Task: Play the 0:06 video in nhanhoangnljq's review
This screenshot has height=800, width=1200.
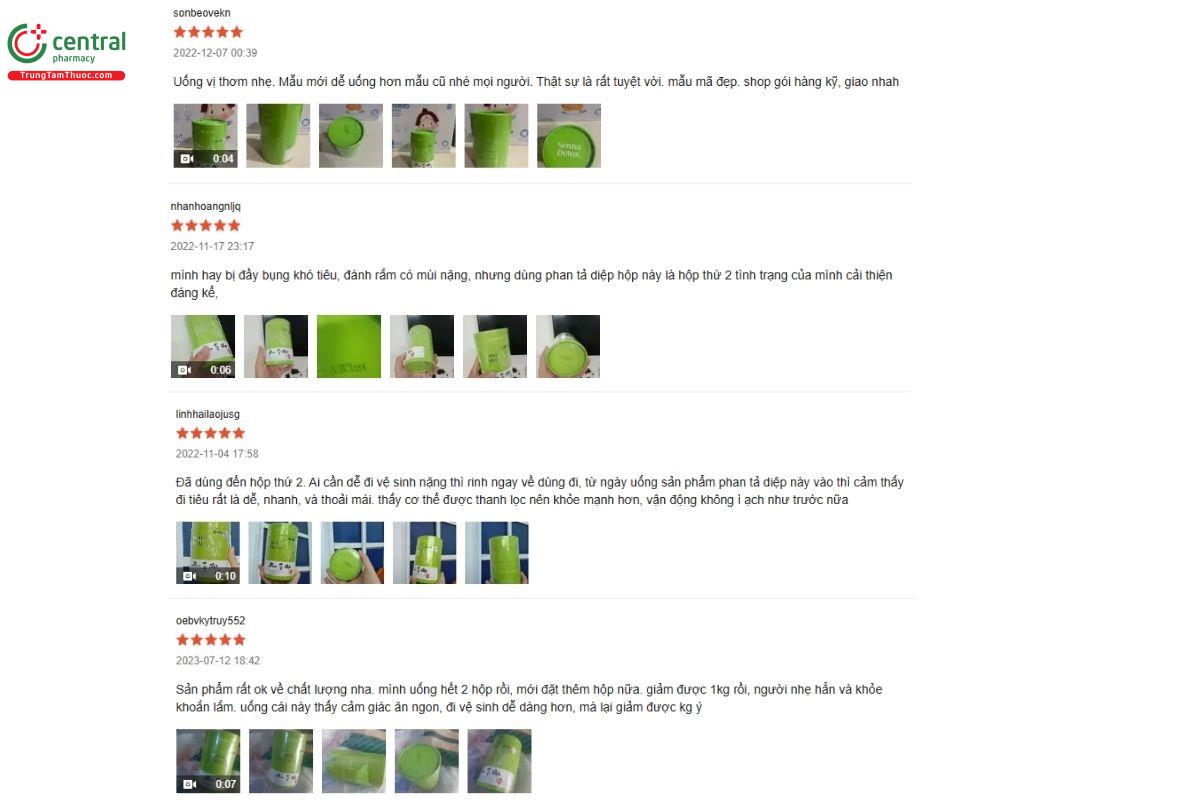Action: click(203, 346)
